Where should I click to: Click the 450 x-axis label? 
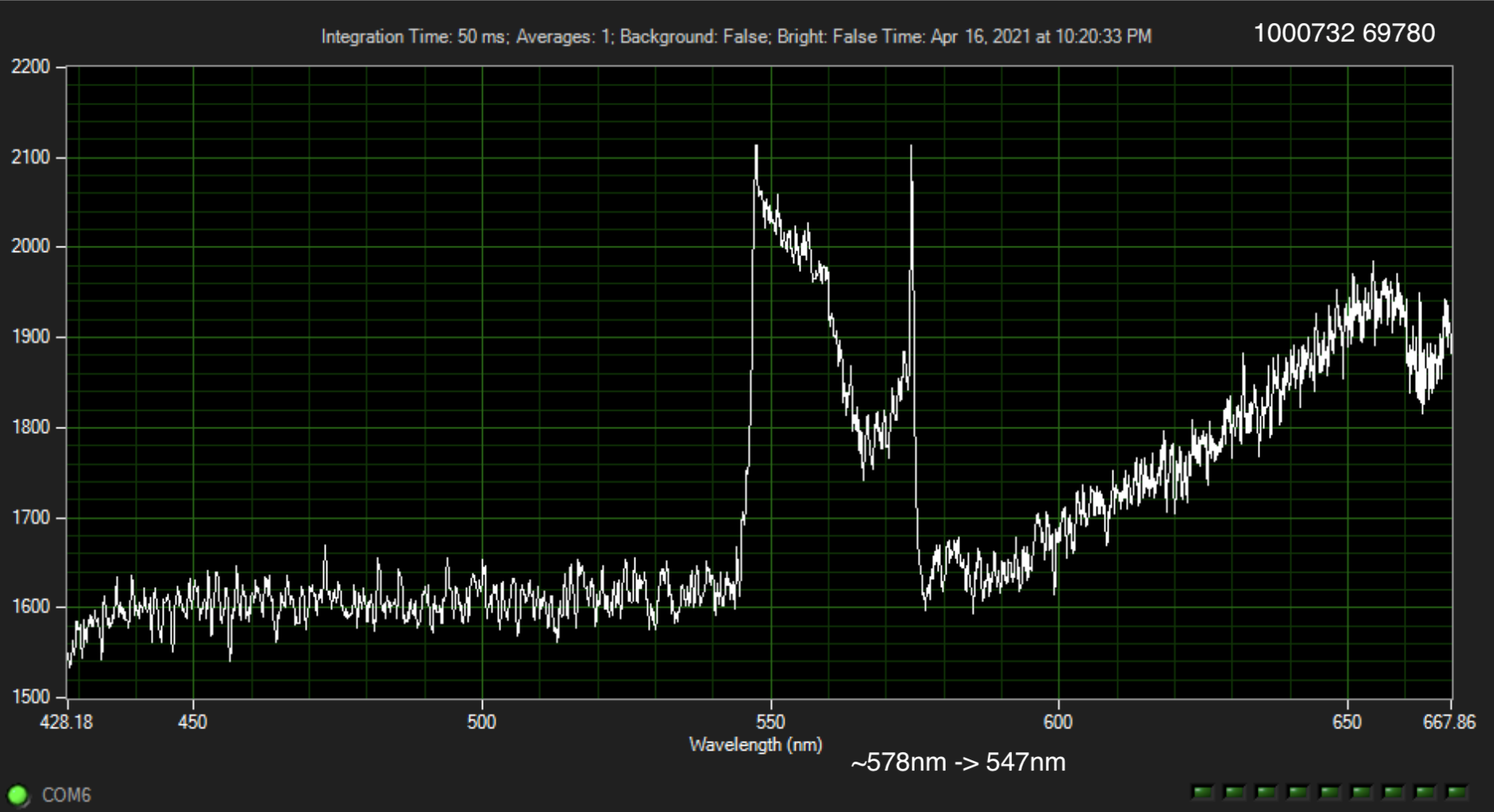pyautogui.click(x=192, y=722)
